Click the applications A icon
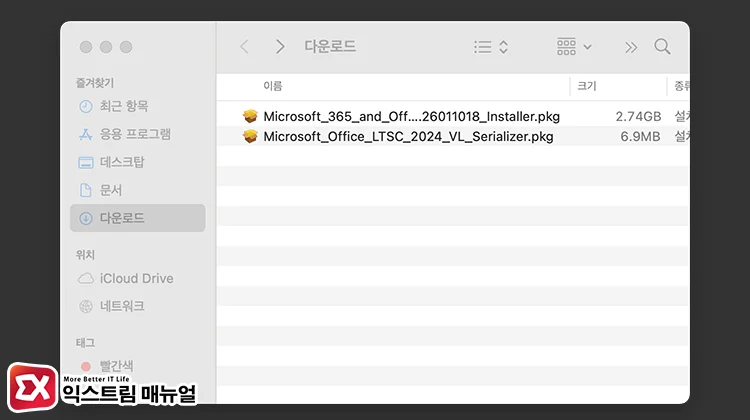The height and width of the screenshot is (420, 750). (x=86, y=134)
